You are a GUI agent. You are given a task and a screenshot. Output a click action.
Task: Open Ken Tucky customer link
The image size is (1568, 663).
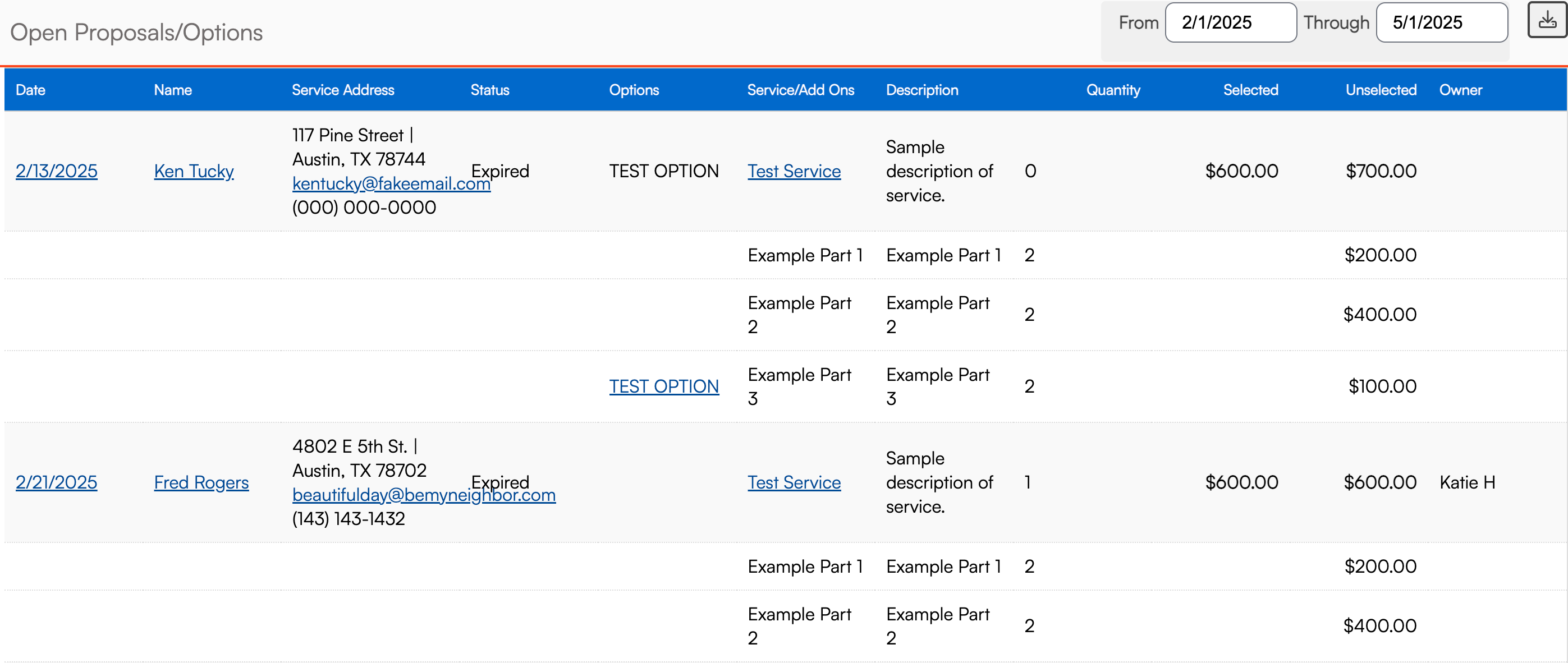[194, 171]
